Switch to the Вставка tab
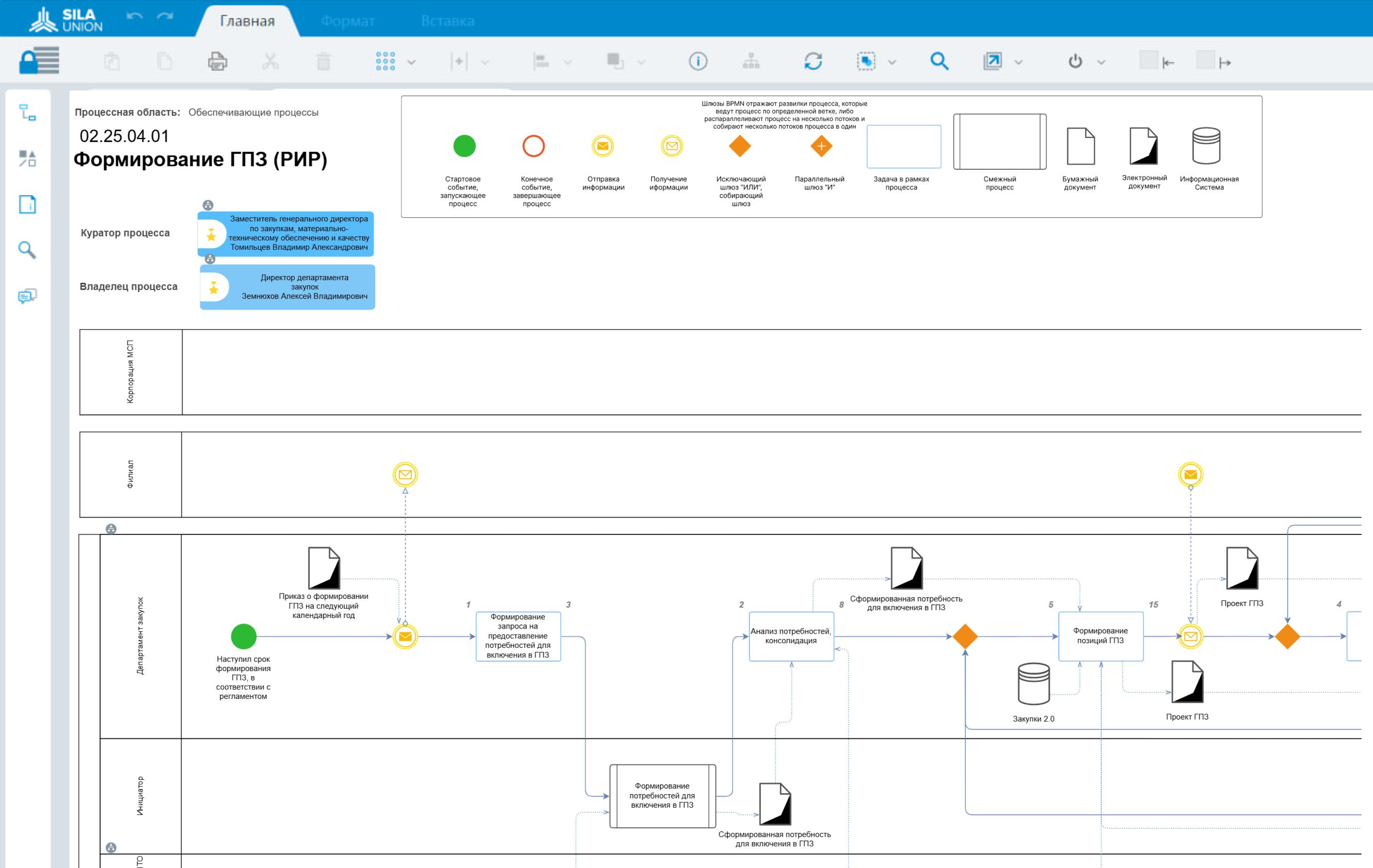 448,21
